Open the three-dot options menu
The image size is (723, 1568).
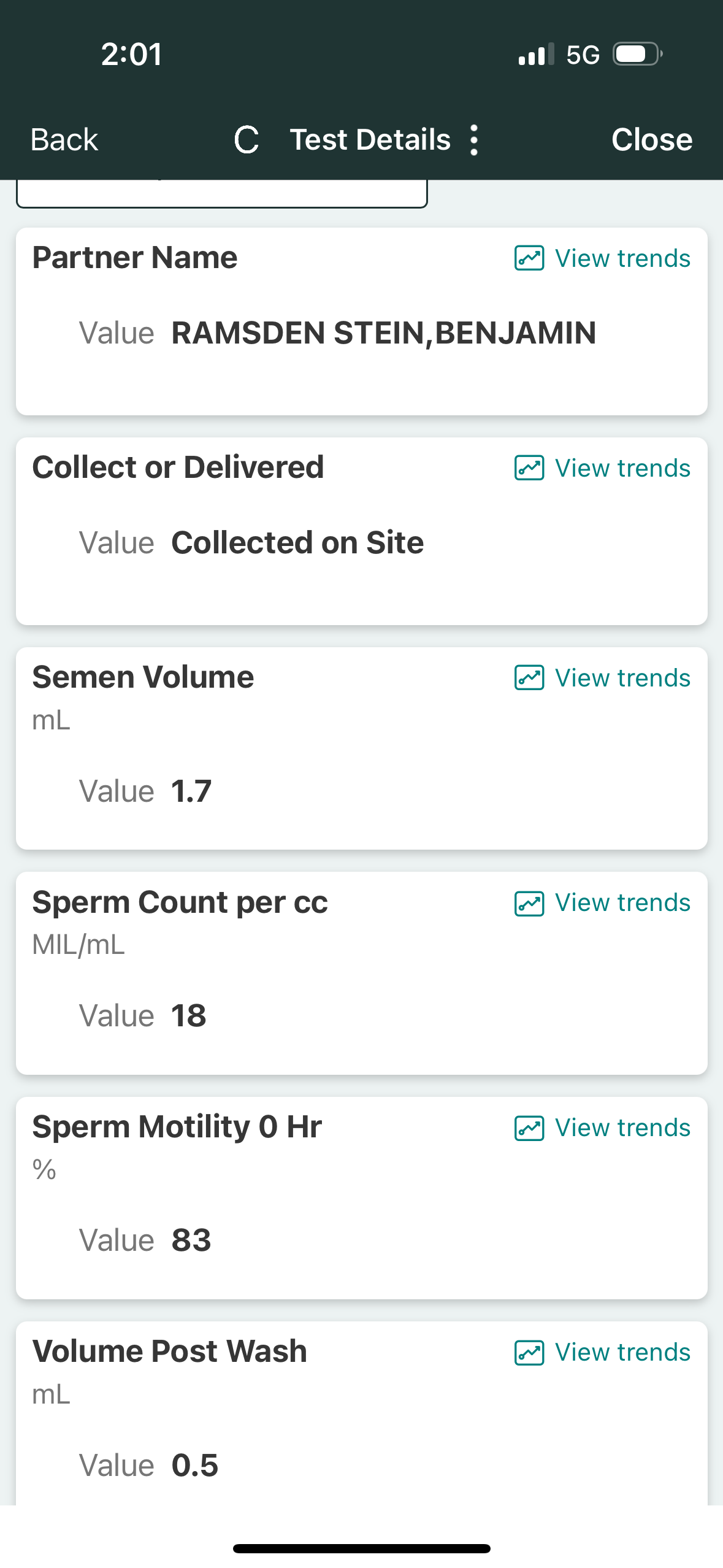tap(473, 140)
